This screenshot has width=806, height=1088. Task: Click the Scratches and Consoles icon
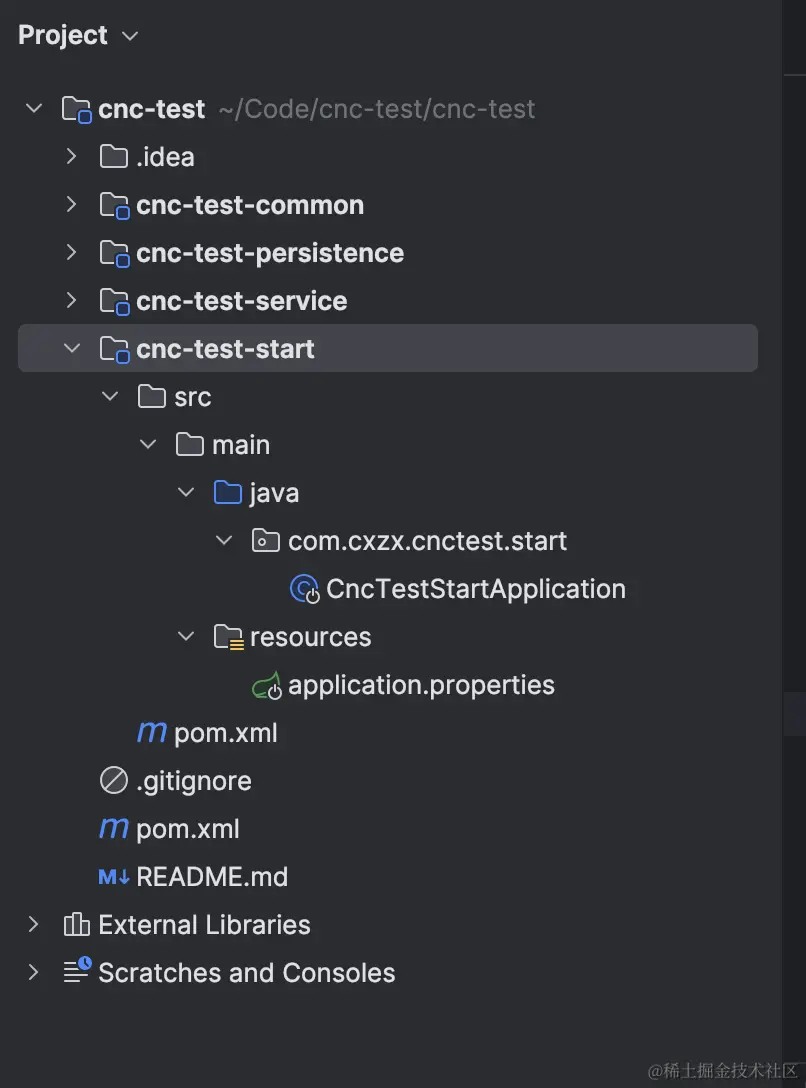77,972
